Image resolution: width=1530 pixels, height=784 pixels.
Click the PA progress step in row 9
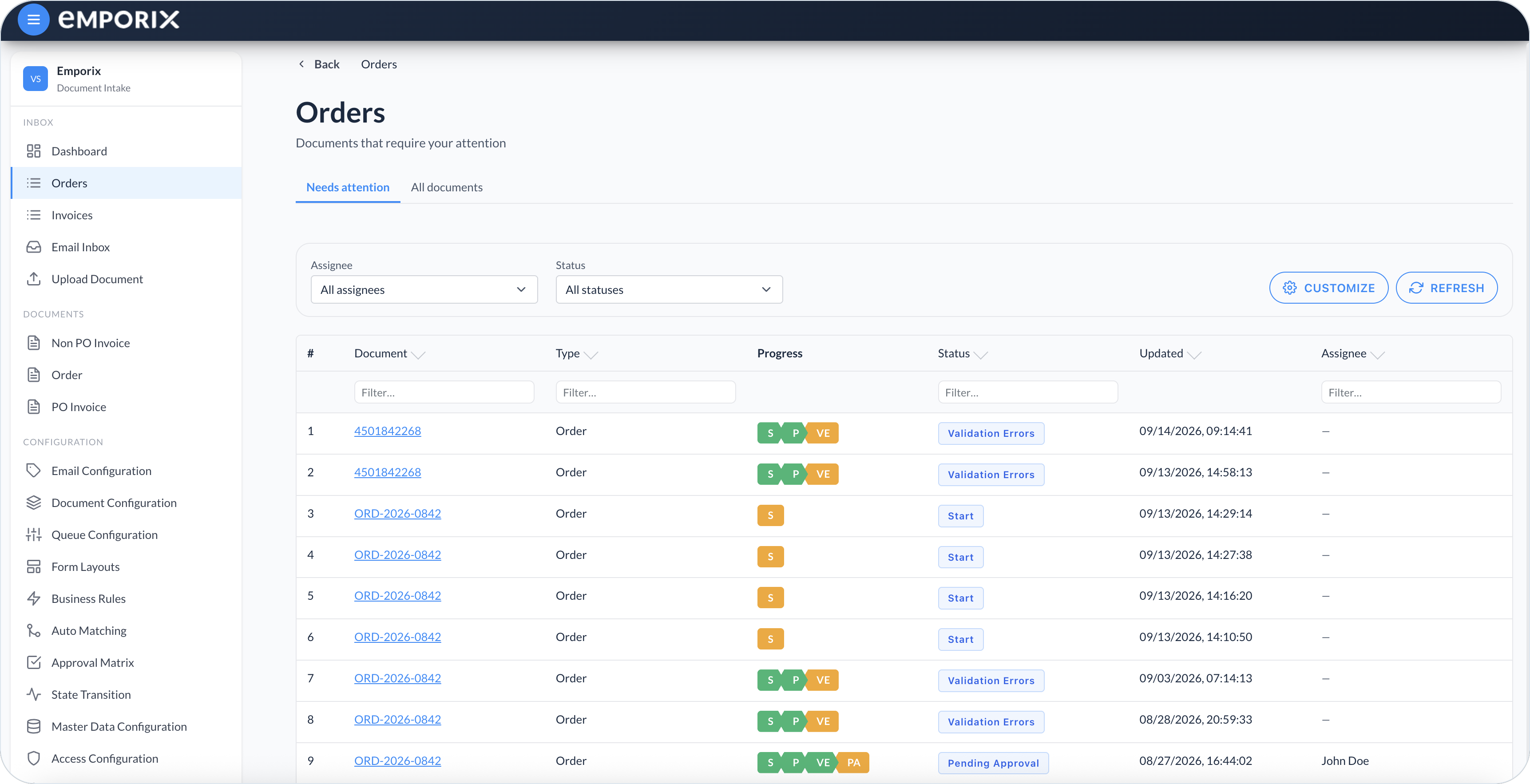853,763
